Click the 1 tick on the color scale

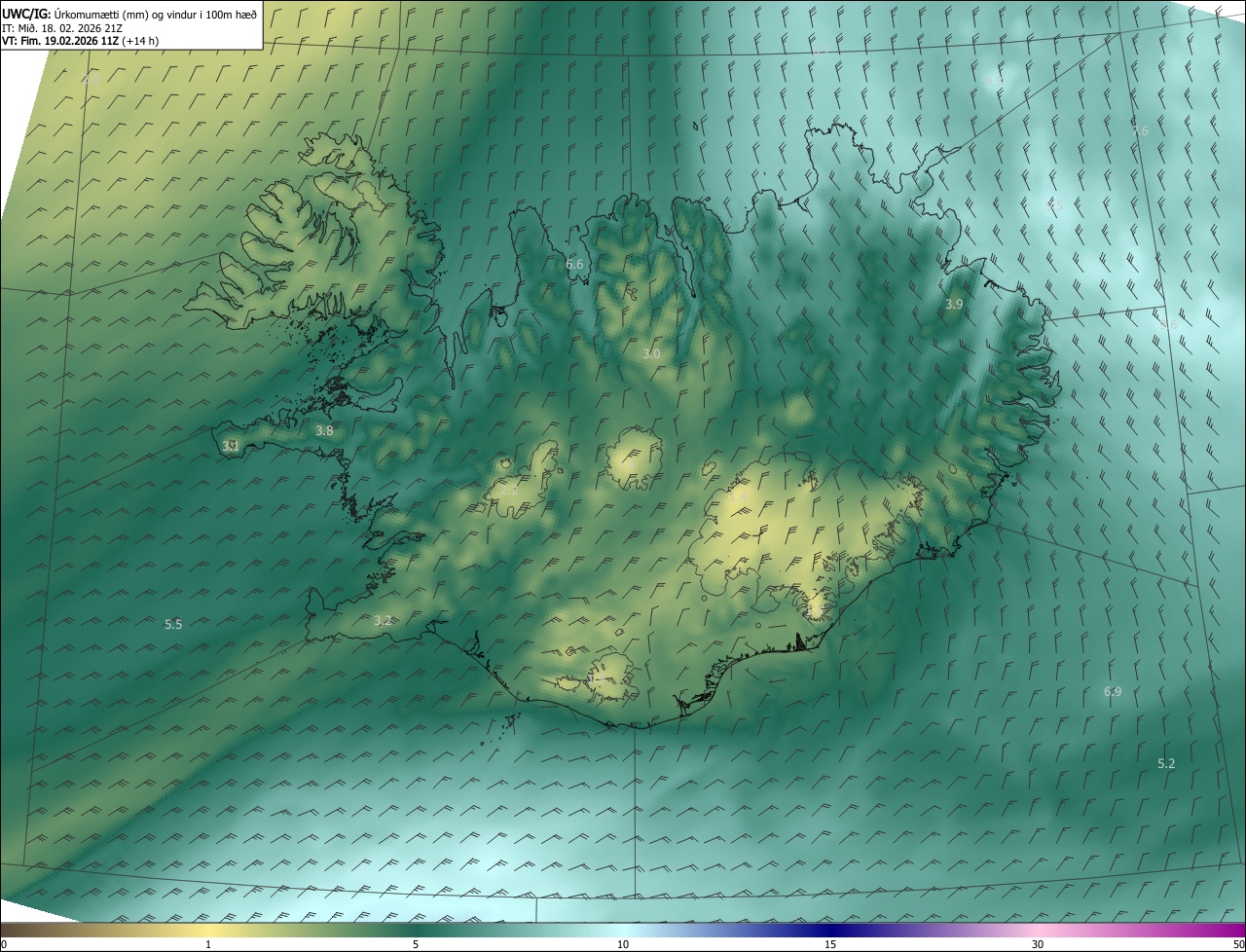point(208,944)
